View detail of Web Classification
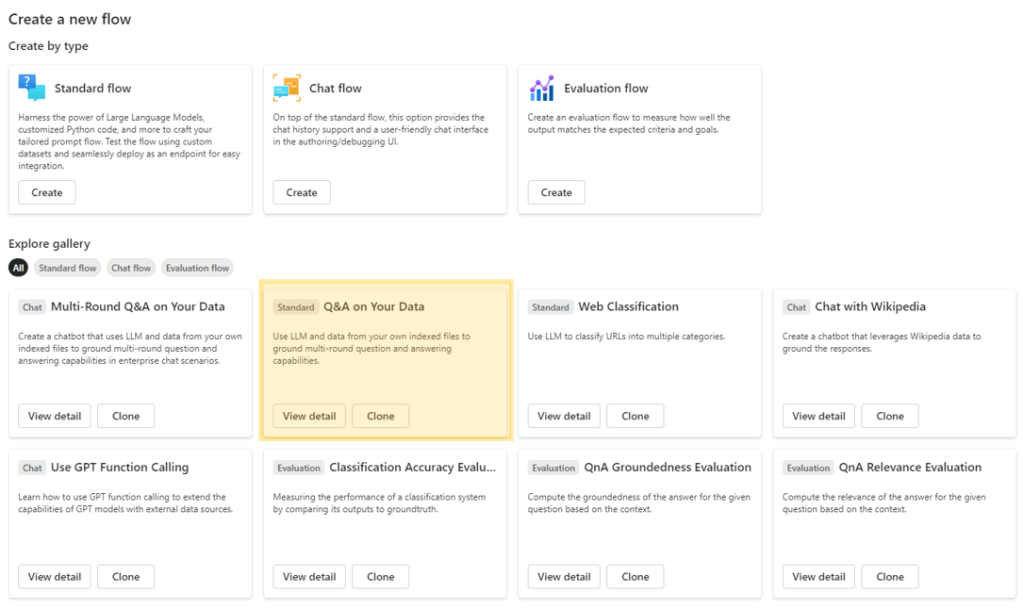 (x=563, y=415)
